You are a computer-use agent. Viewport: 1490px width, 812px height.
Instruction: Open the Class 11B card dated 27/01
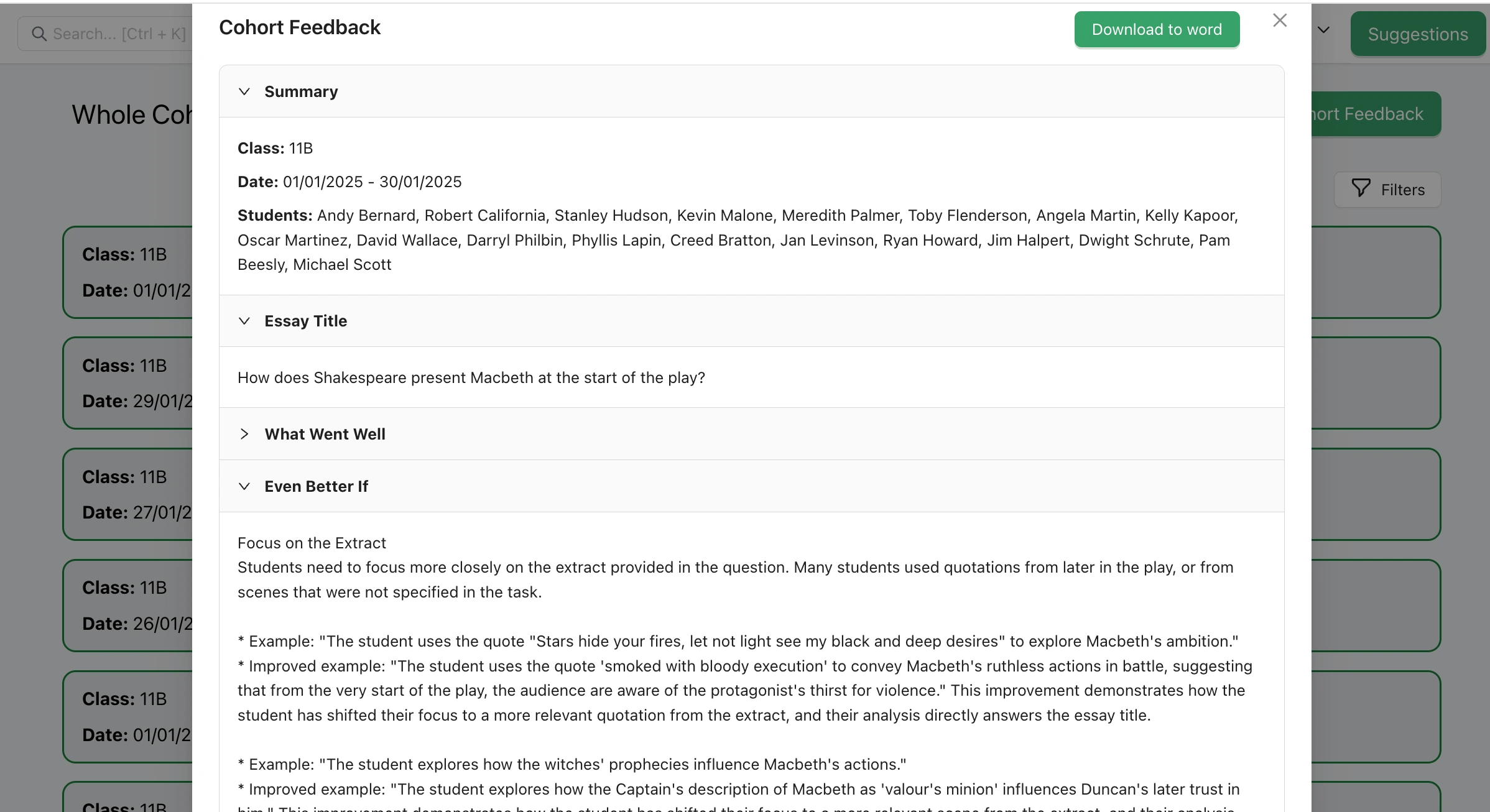tap(127, 494)
